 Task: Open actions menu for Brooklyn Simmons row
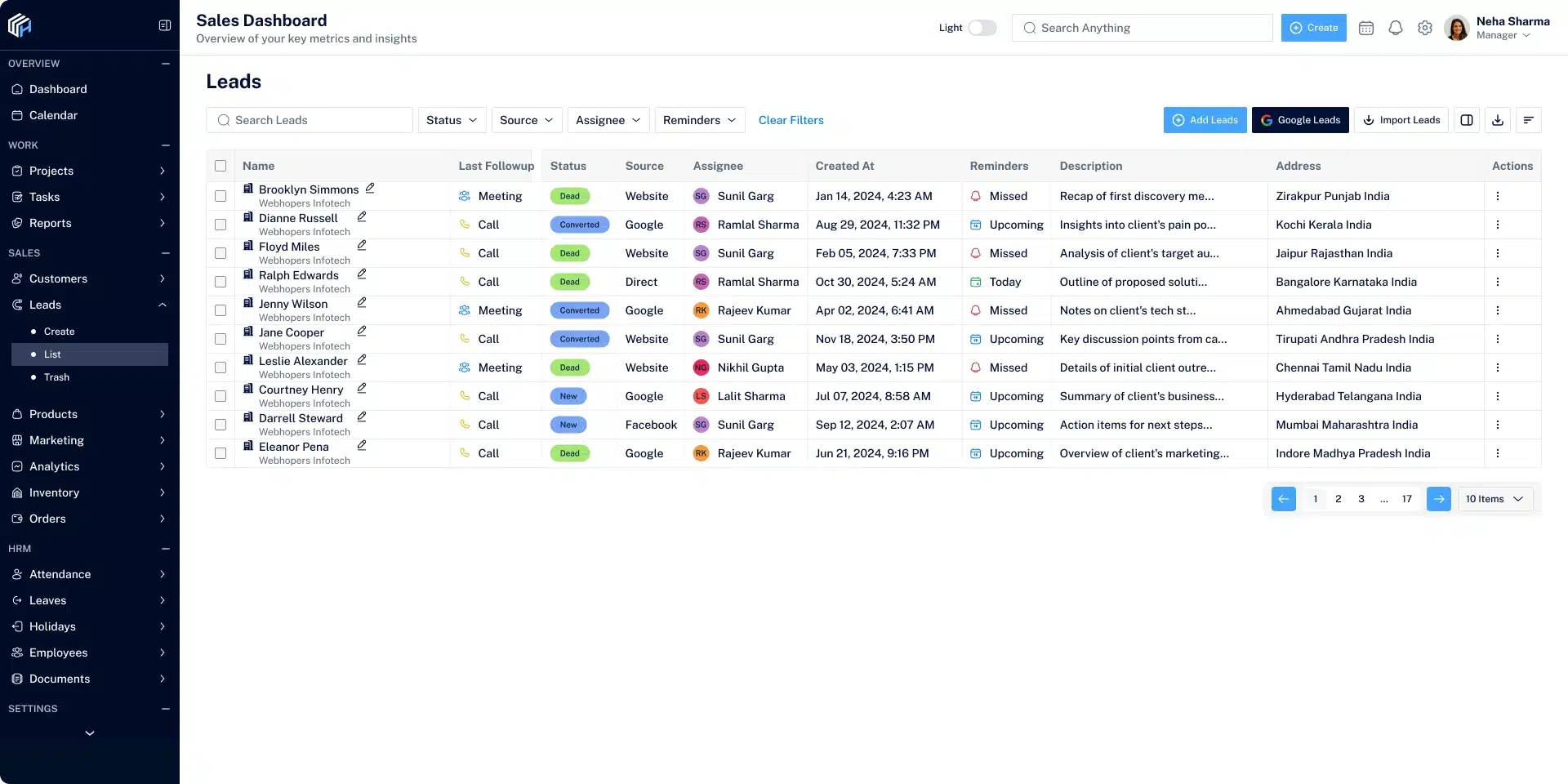1498,196
